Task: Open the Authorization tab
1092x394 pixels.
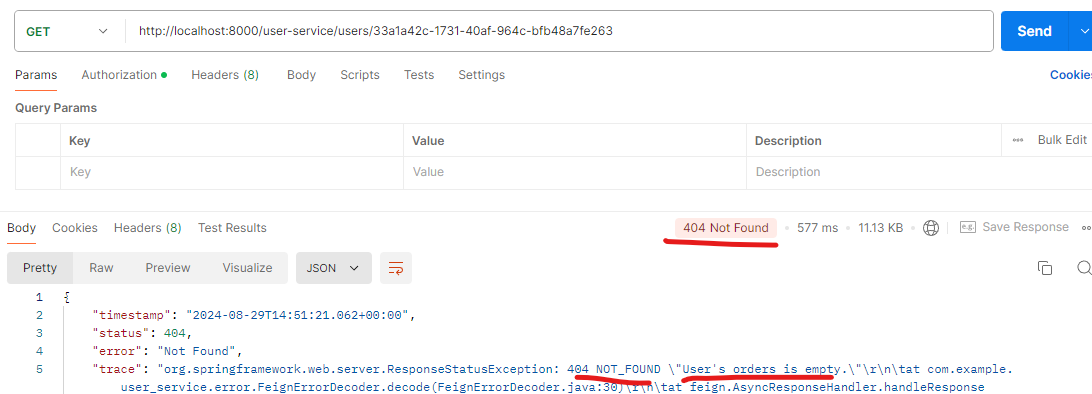Action: [x=124, y=74]
